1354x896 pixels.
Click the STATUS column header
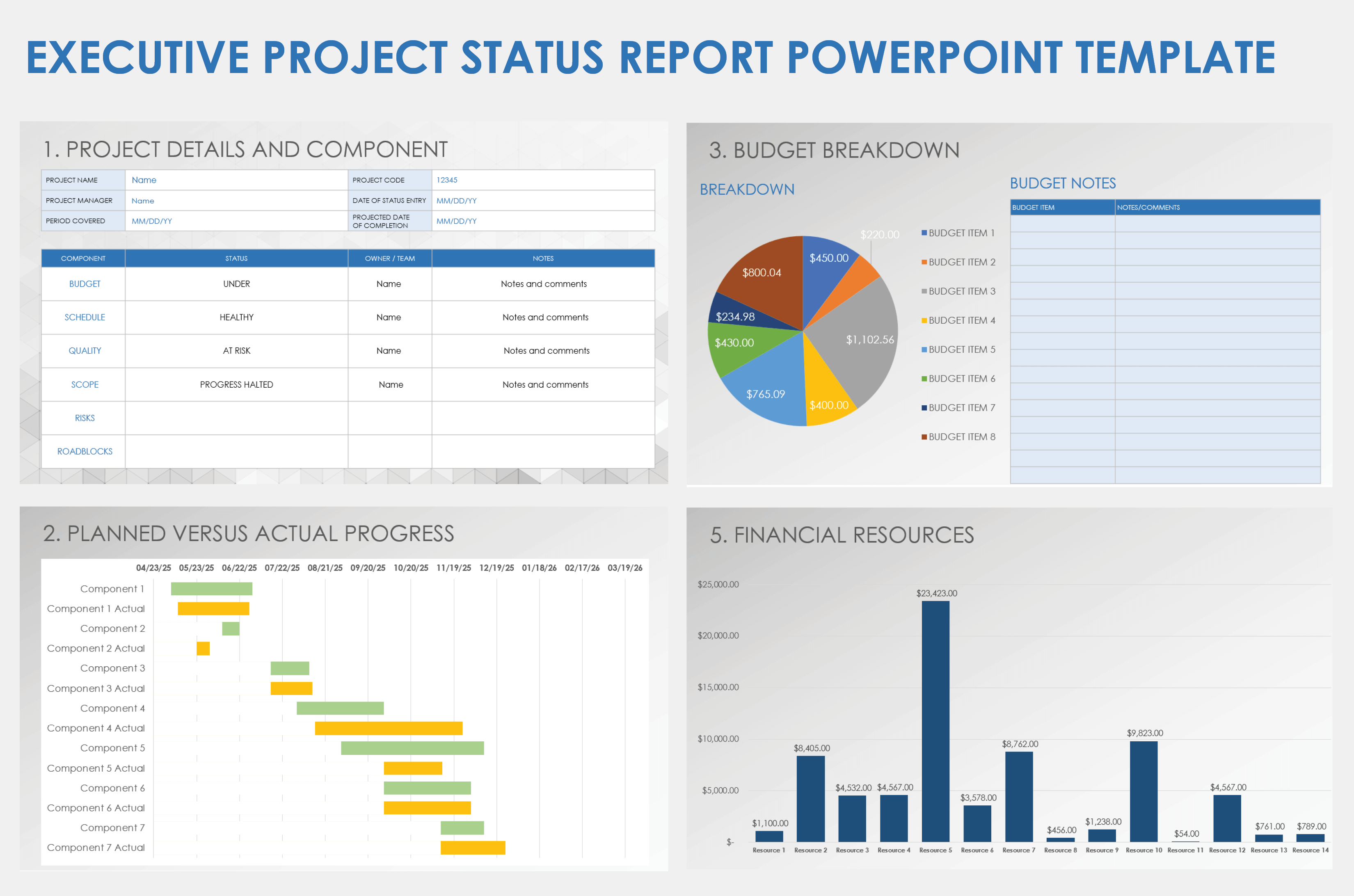(237, 258)
